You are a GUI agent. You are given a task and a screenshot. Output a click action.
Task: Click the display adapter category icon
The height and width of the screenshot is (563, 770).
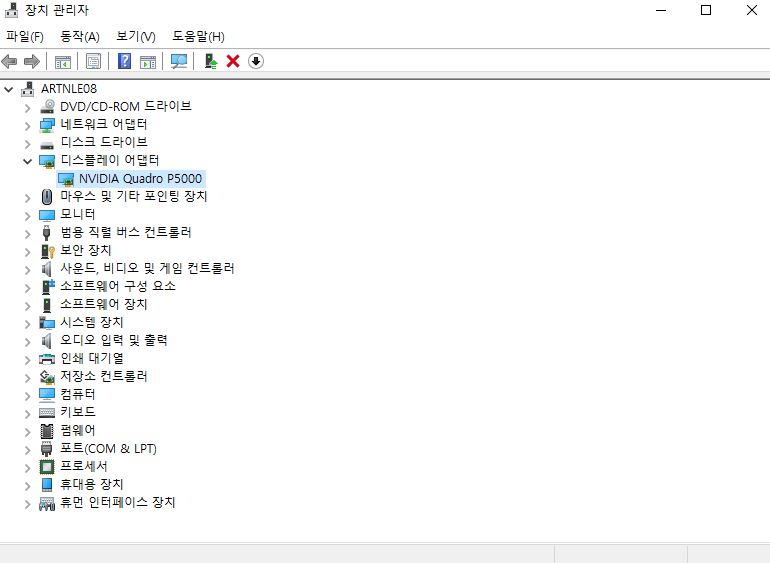tap(47, 161)
